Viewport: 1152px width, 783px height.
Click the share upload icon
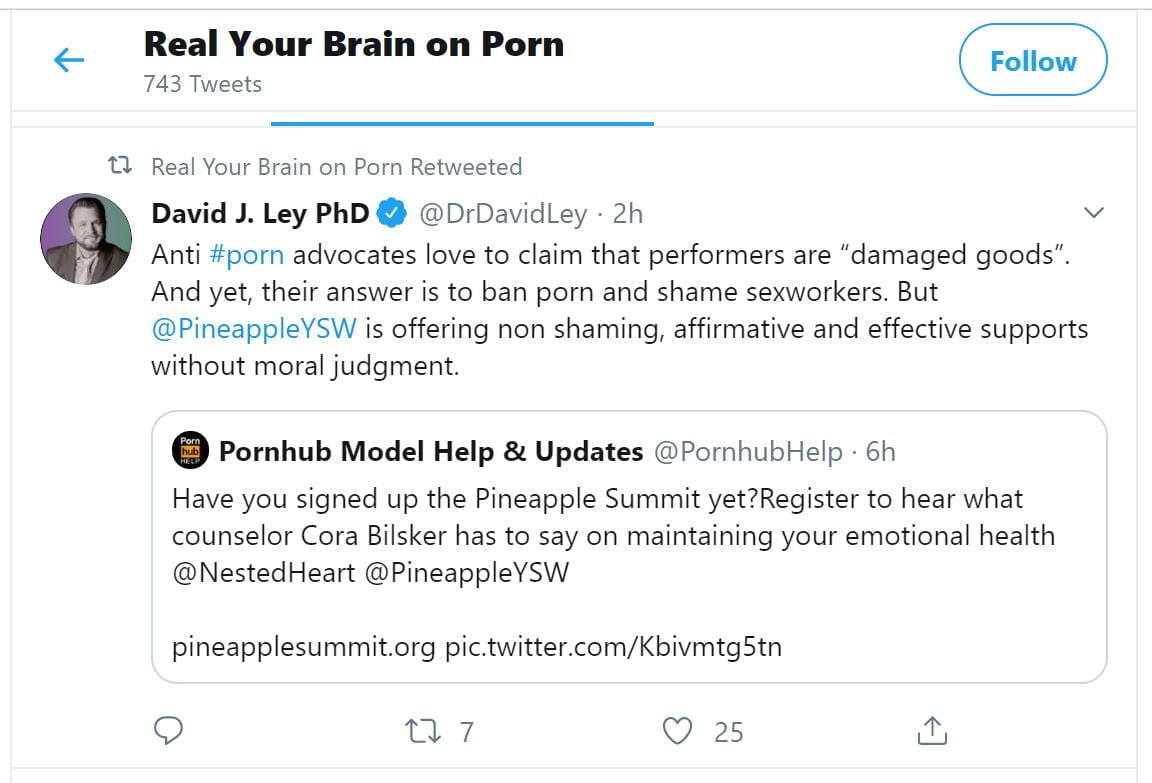click(x=931, y=731)
